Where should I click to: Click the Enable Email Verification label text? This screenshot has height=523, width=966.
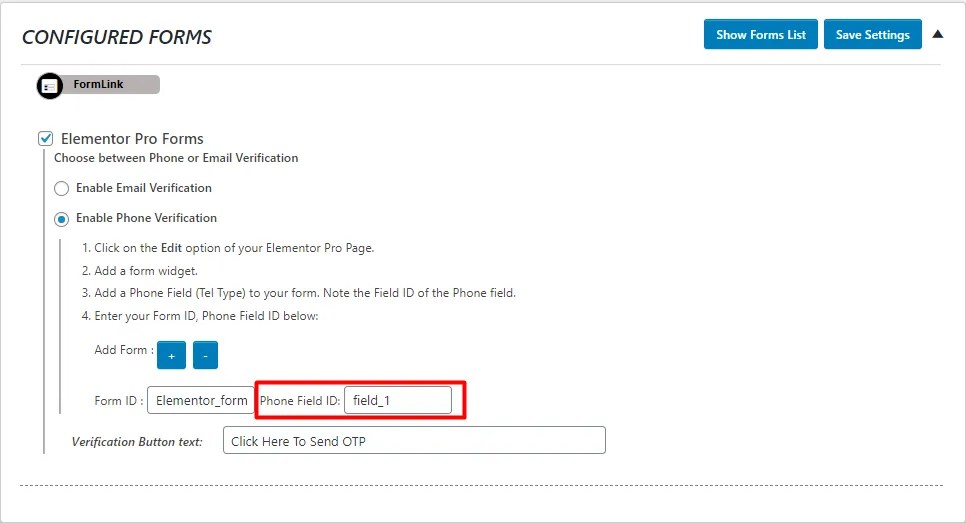pos(144,188)
